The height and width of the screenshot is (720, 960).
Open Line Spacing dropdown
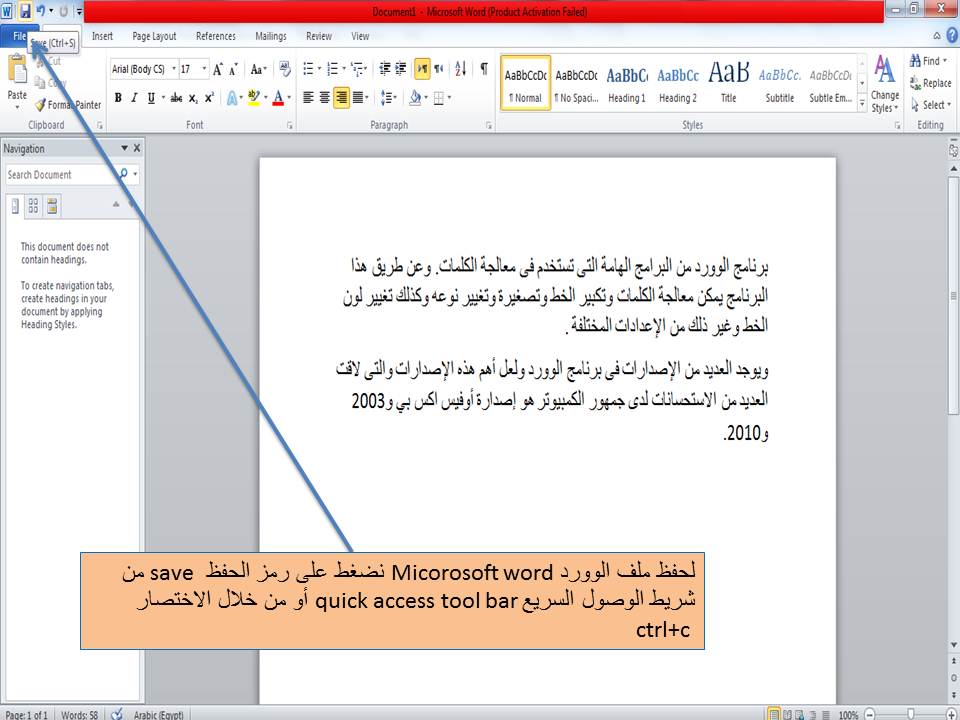pos(388,98)
